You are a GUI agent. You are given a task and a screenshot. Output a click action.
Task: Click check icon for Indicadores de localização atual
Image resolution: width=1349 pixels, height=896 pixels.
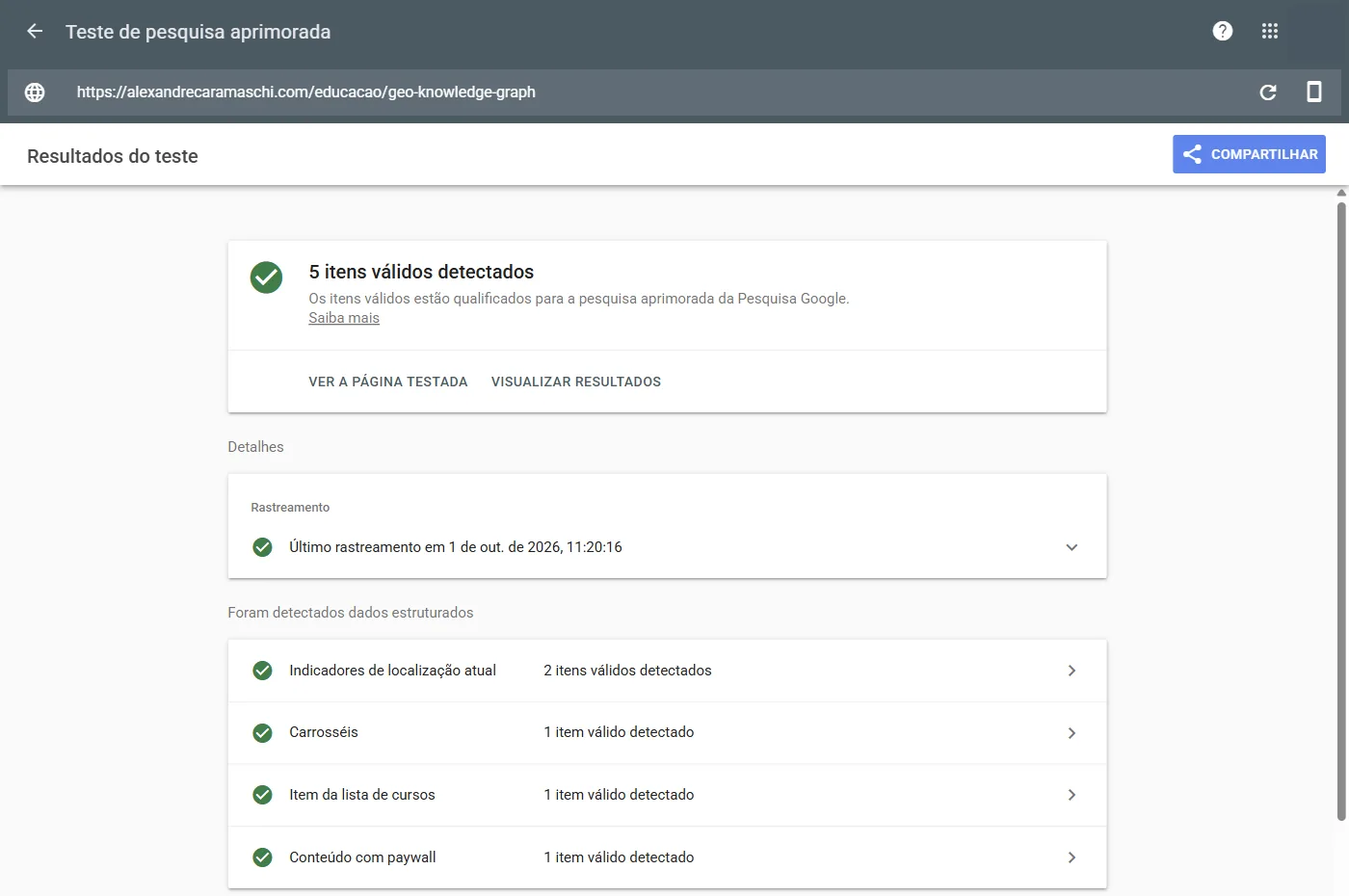pos(262,671)
